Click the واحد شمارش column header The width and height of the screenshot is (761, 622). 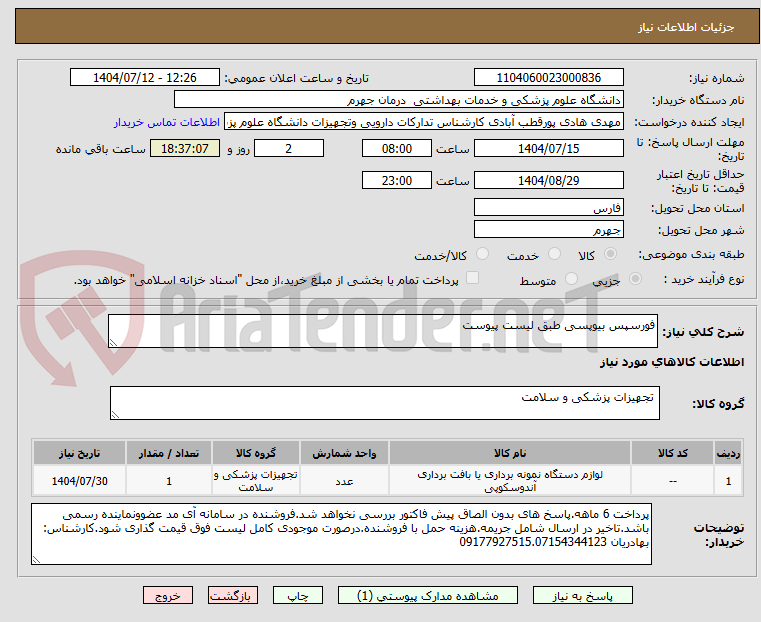point(344,453)
